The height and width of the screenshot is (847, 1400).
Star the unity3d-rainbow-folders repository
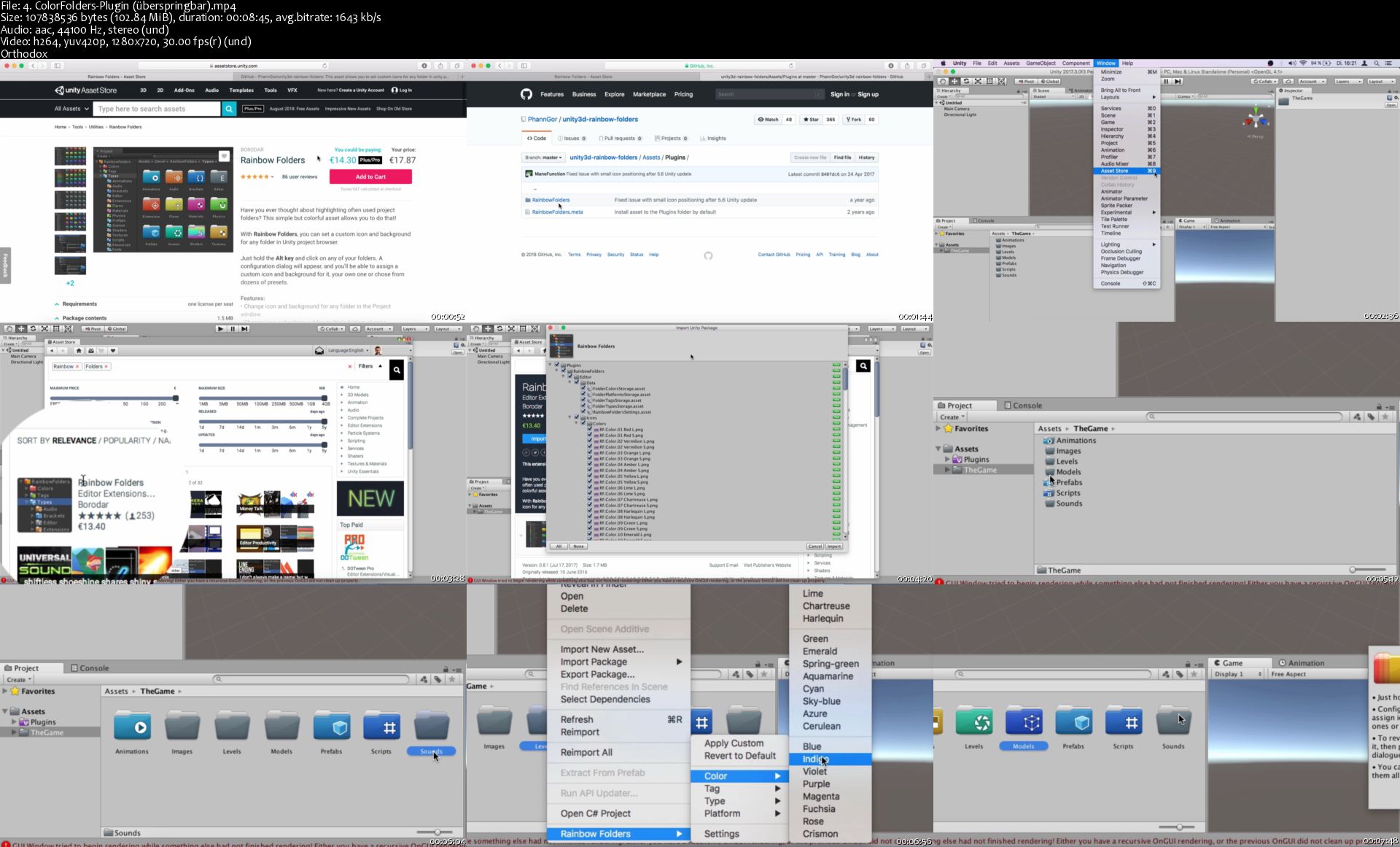tap(811, 120)
